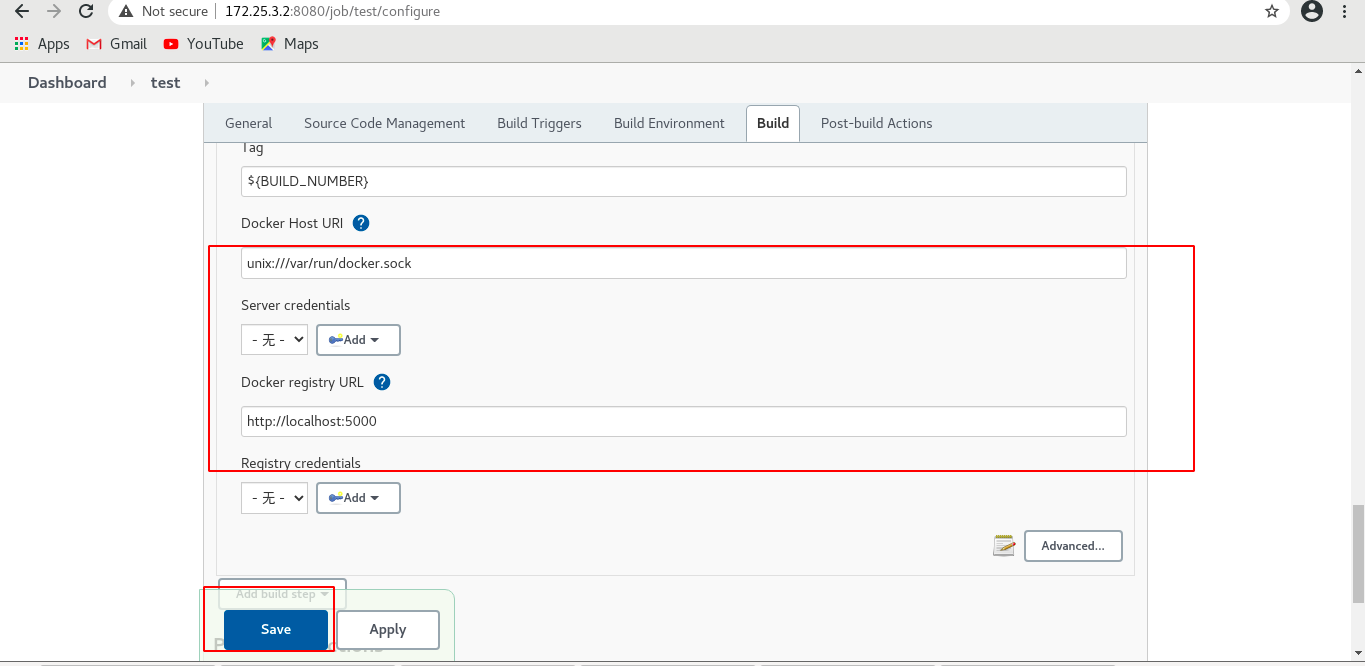This screenshot has height=666, width=1365.
Task: Click the page vertical scrollbar thumb
Action: [1357, 553]
